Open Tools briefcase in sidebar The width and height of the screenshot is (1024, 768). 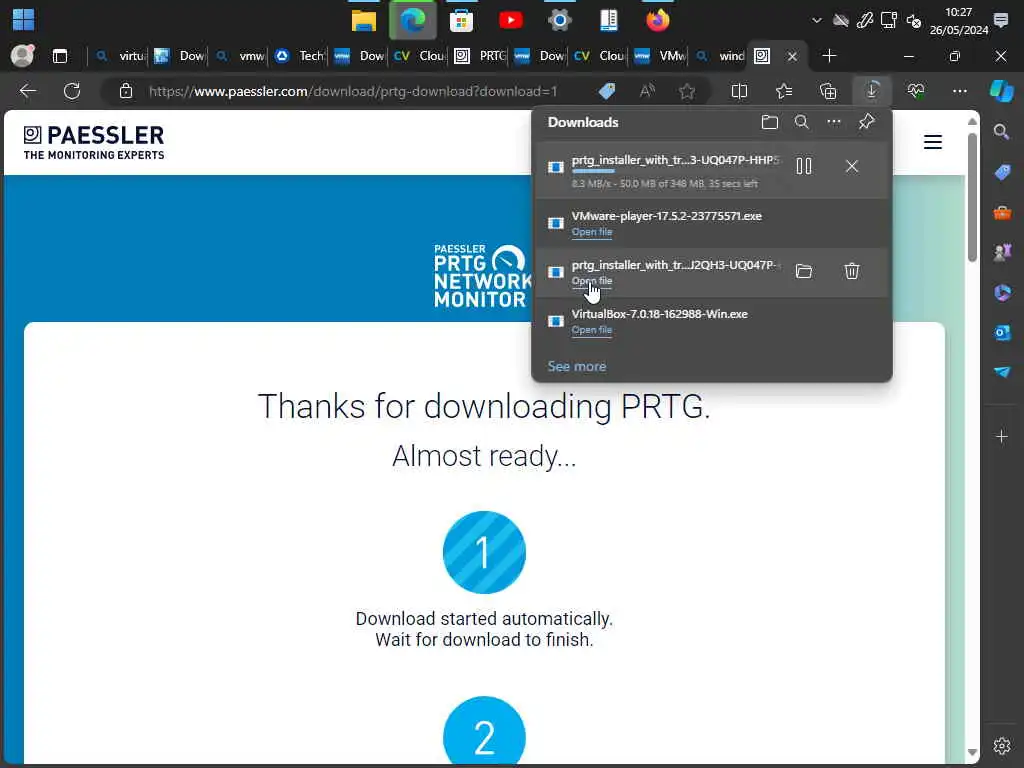click(x=1002, y=212)
